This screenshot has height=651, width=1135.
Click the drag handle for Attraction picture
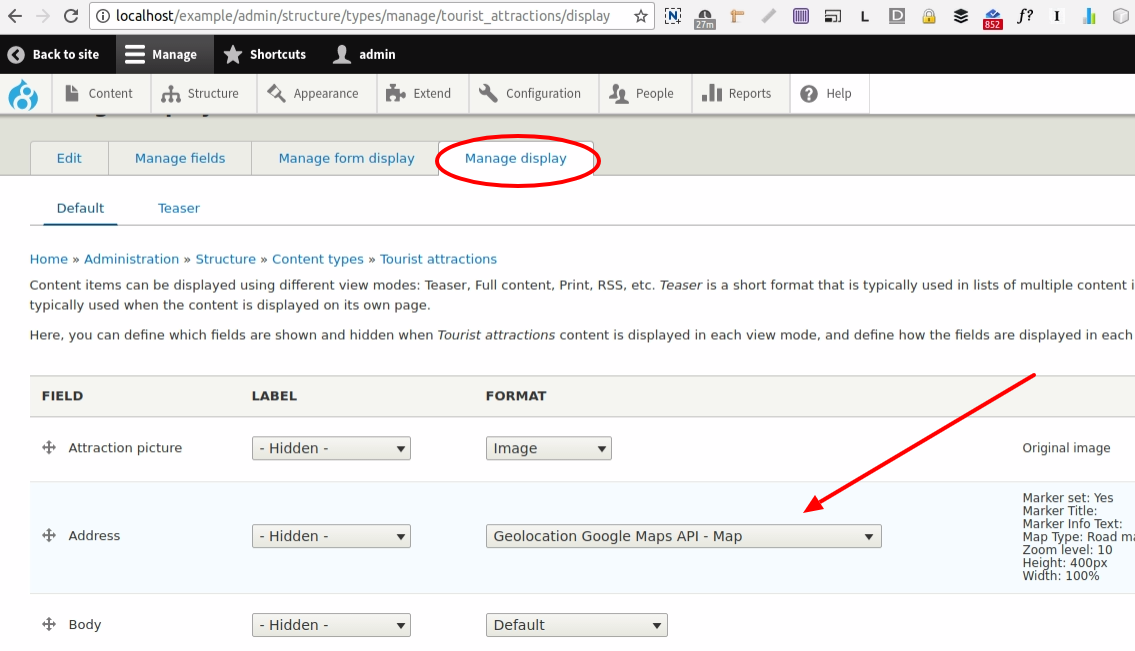(x=48, y=448)
